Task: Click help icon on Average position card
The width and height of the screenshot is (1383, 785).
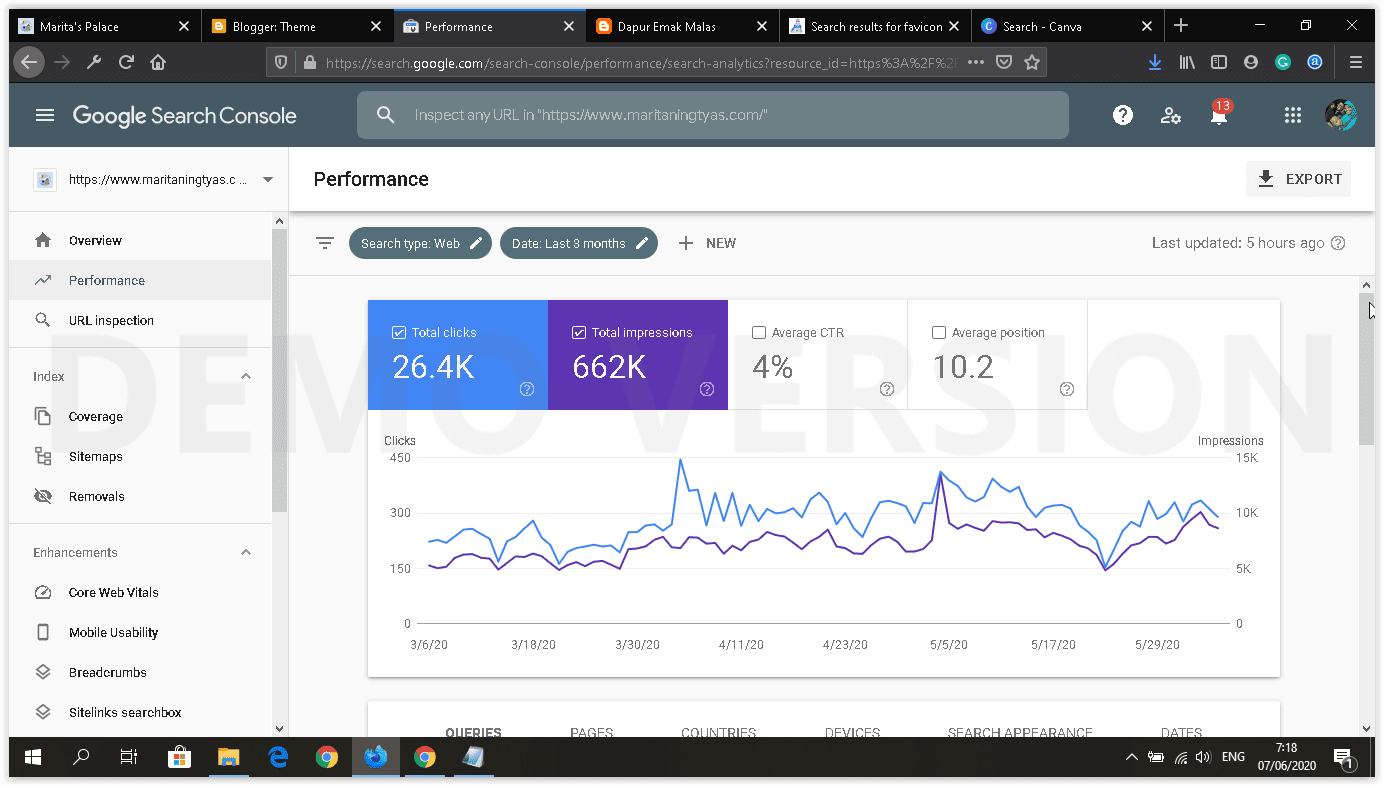Action: click(1067, 389)
